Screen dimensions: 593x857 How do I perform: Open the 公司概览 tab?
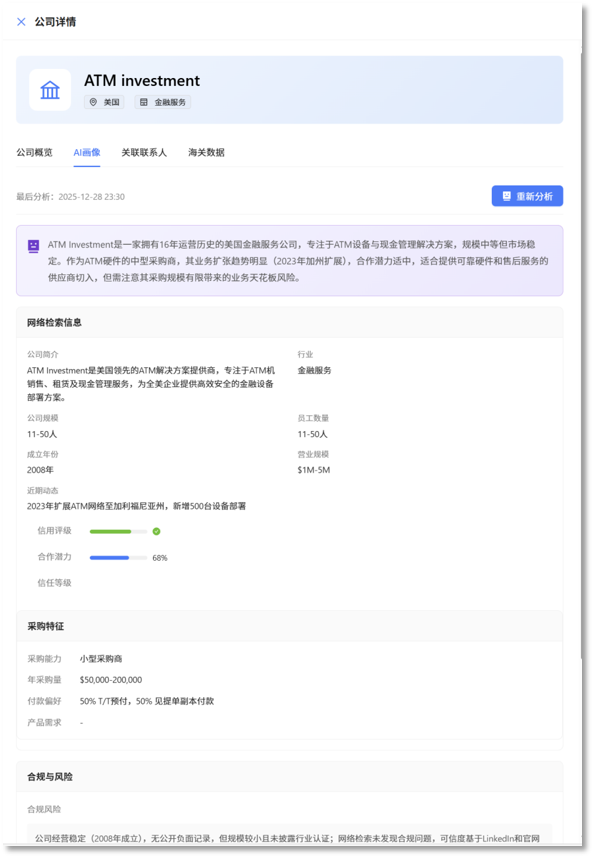tap(34, 152)
